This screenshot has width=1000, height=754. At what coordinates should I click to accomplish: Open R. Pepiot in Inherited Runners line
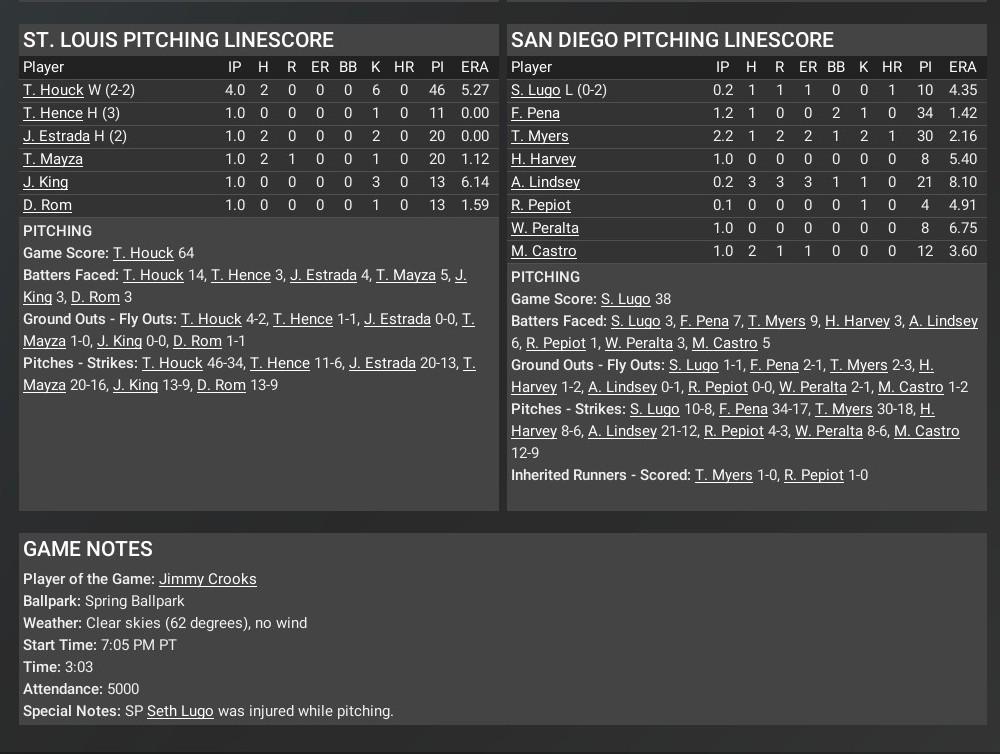(x=814, y=475)
